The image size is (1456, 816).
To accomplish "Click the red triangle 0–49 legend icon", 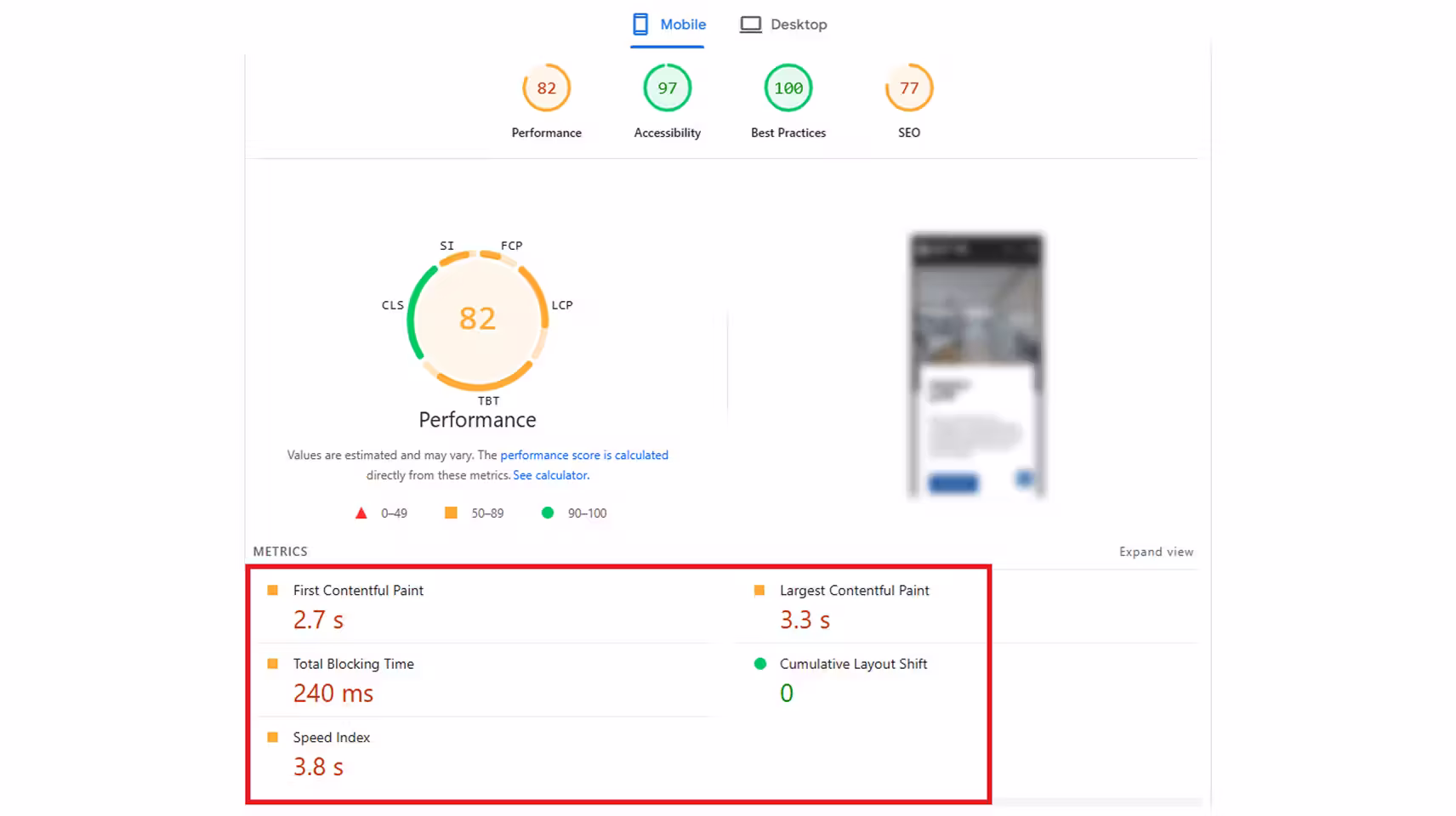I will click(361, 513).
